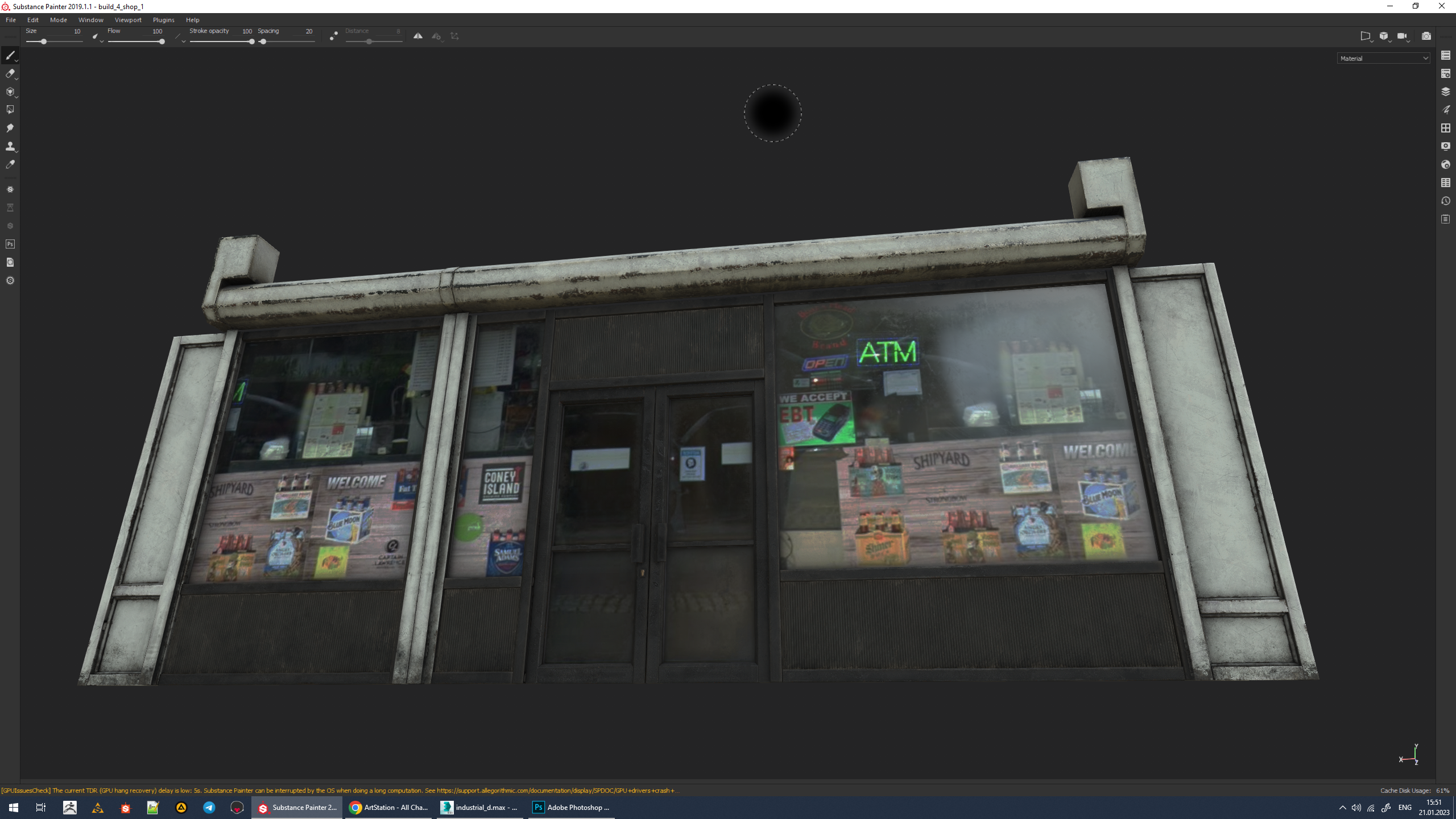The image size is (1456, 819).
Task: Open the Viewport menu
Action: click(127, 20)
